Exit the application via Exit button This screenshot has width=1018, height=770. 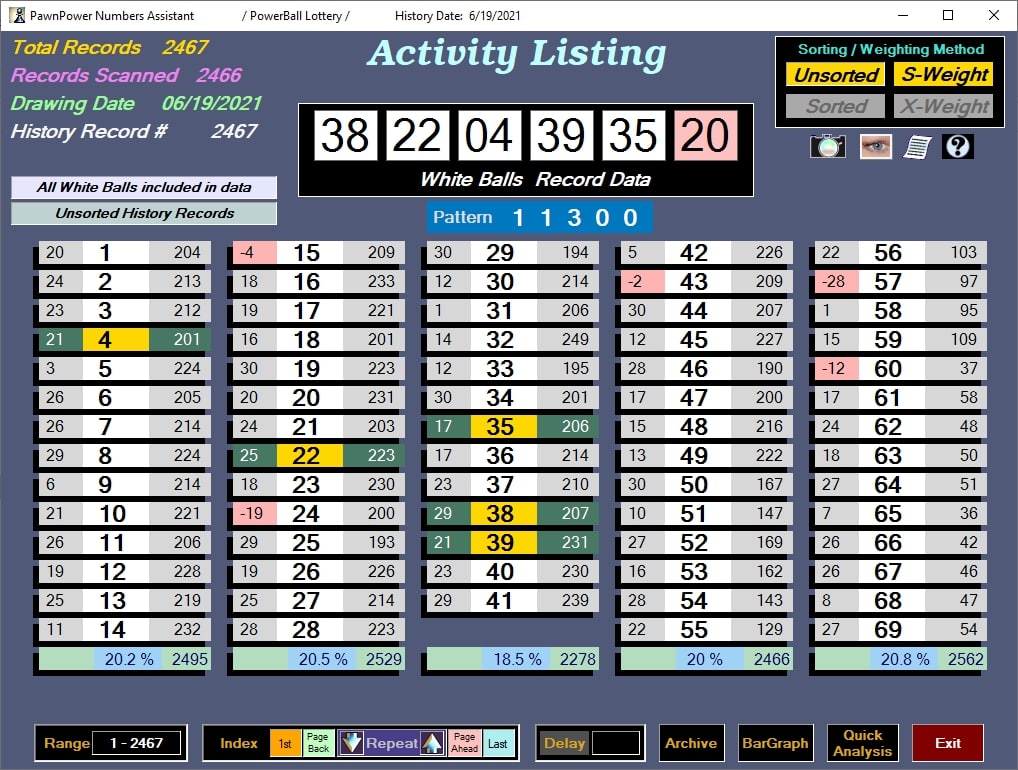click(946, 742)
